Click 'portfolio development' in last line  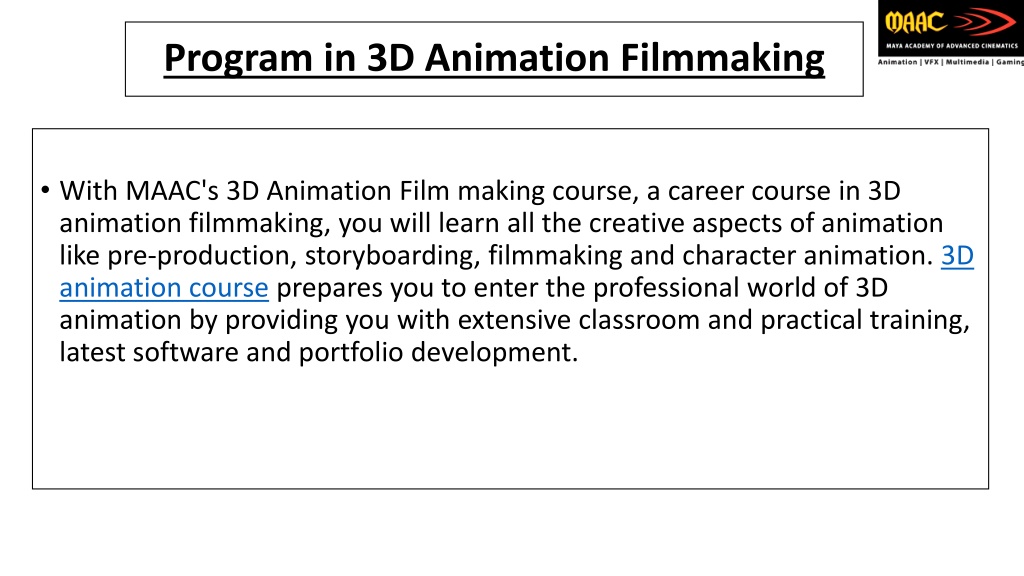tap(438, 353)
